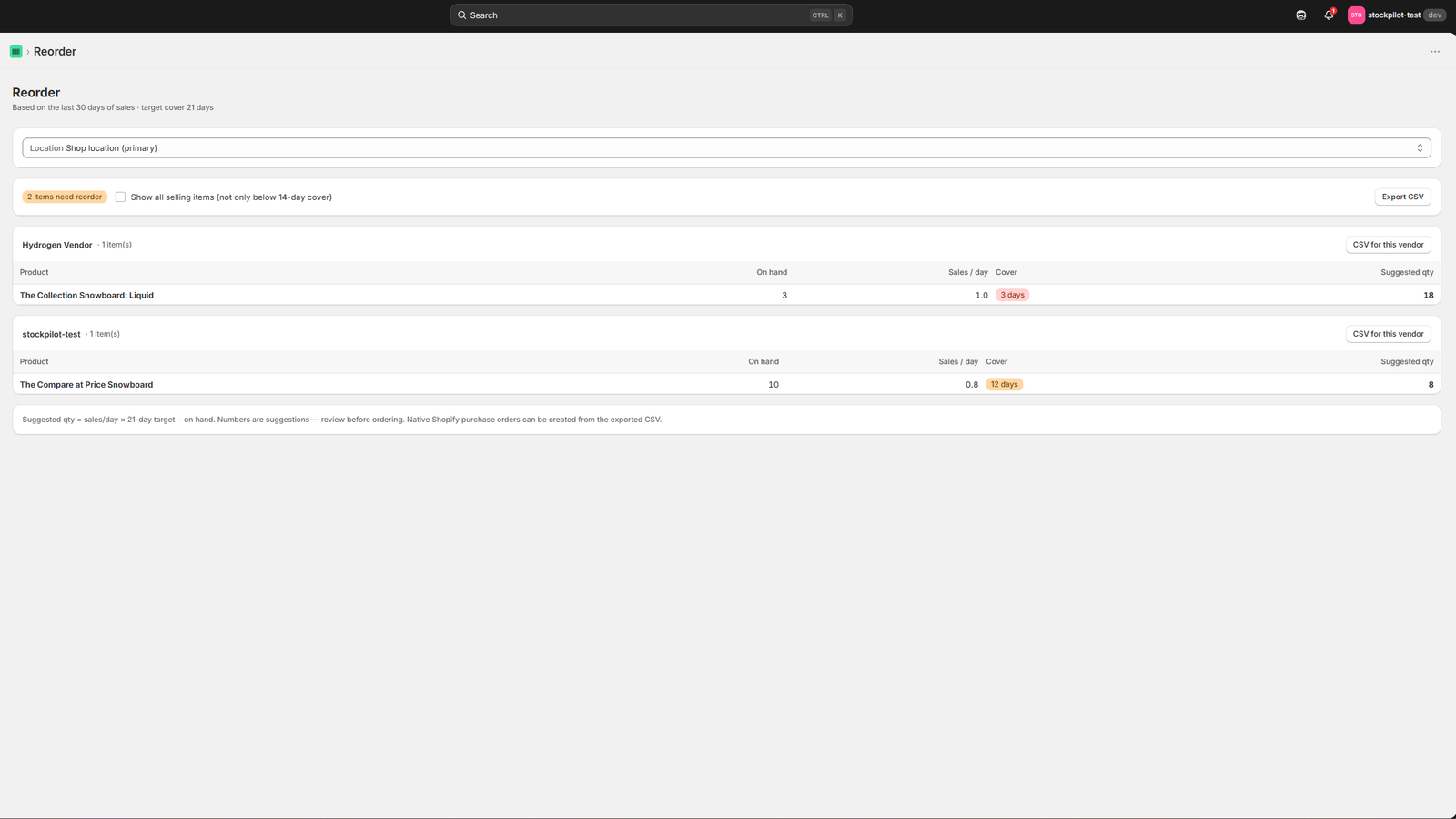
Task: Click the green app icon in breadcrumb
Action: (x=15, y=52)
